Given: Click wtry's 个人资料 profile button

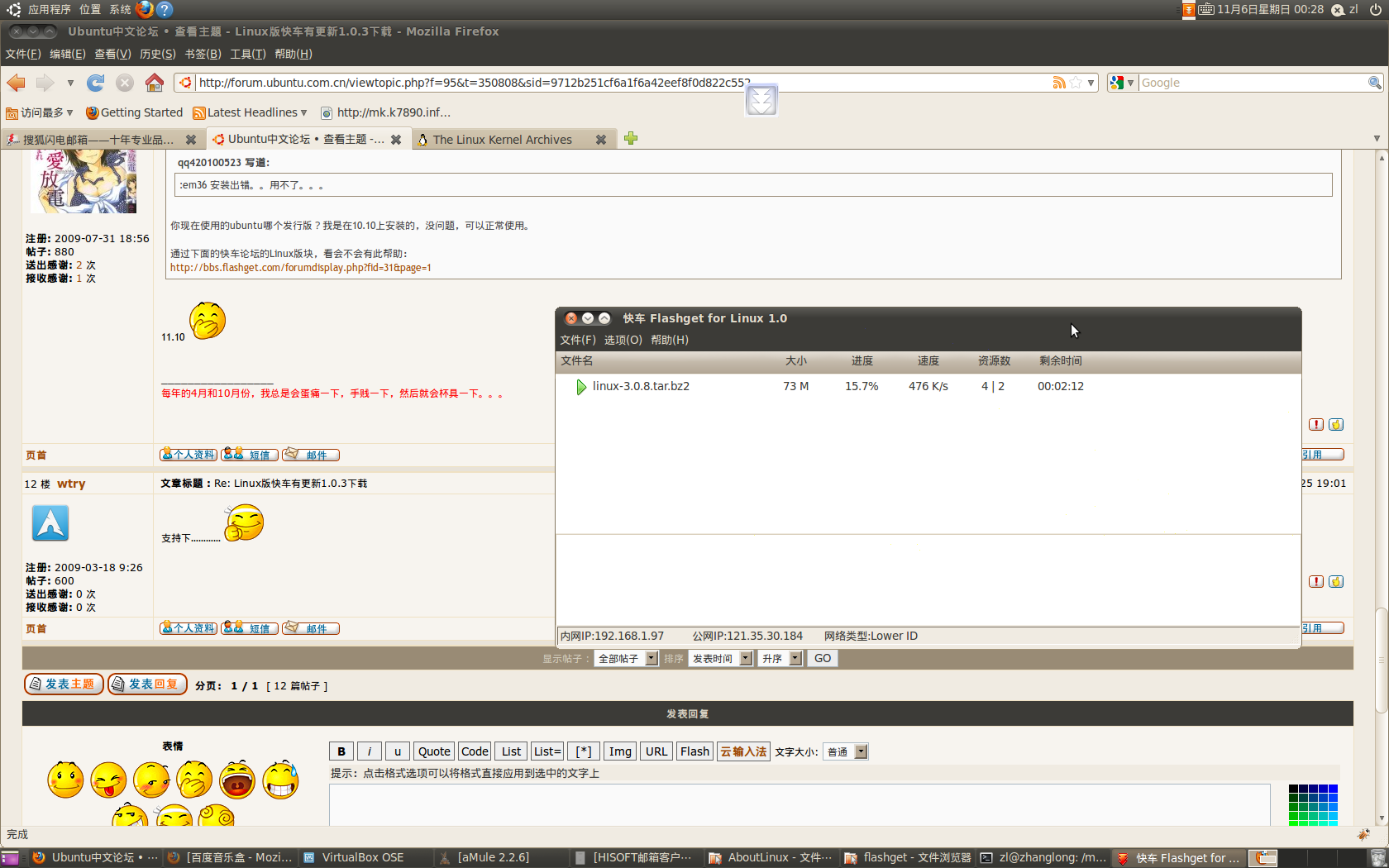Looking at the screenshot, I should [x=189, y=628].
